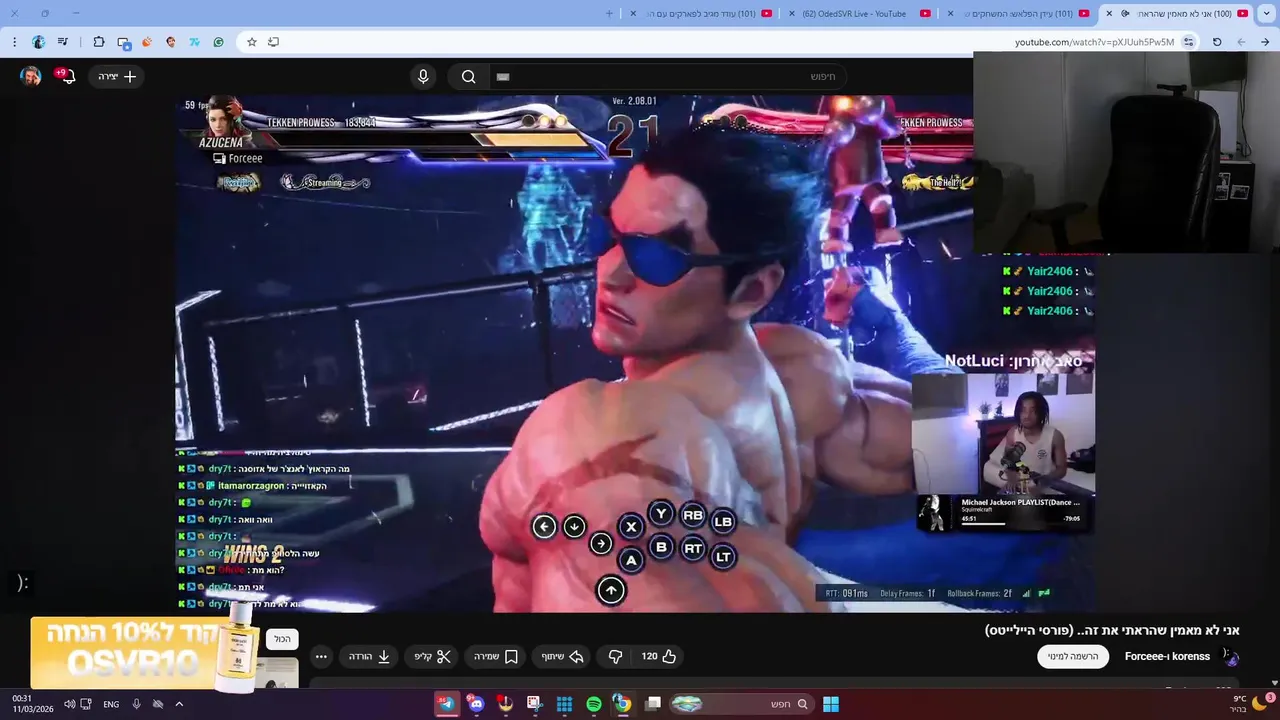Bookmark this page with the star icon
This screenshot has height=720, width=1280.
click(x=252, y=42)
